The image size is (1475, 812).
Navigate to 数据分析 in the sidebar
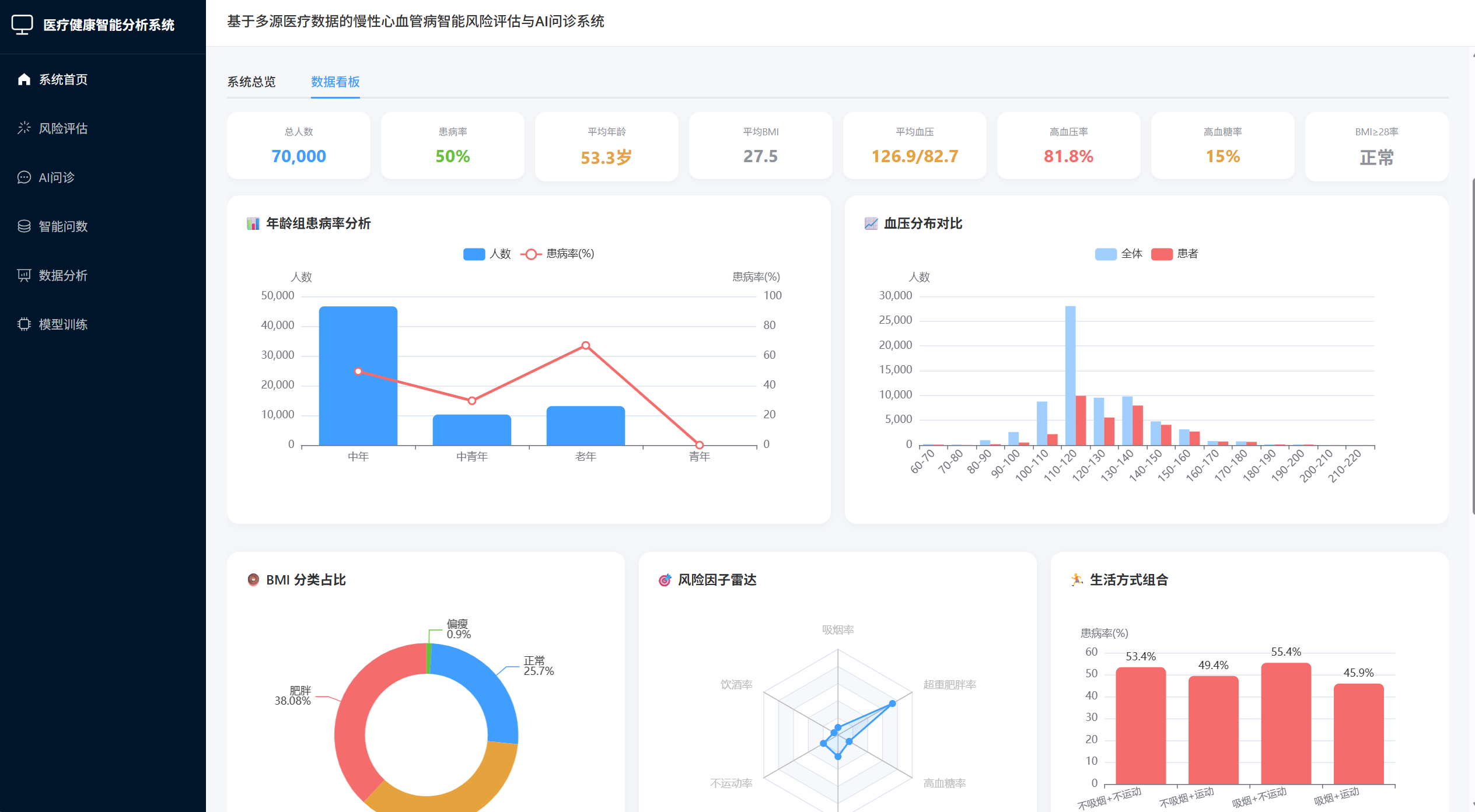point(103,275)
